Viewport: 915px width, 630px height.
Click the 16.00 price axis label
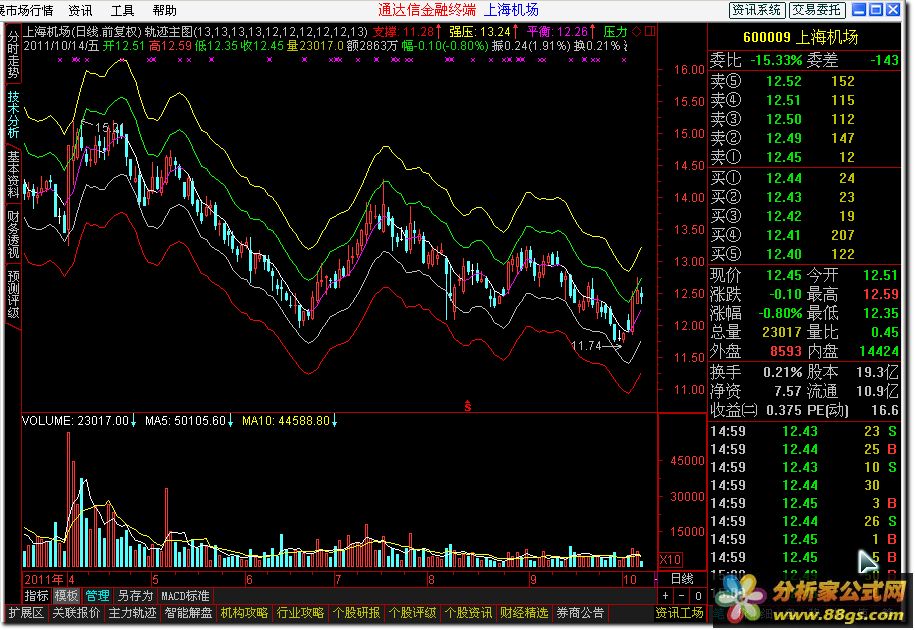coord(689,69)
